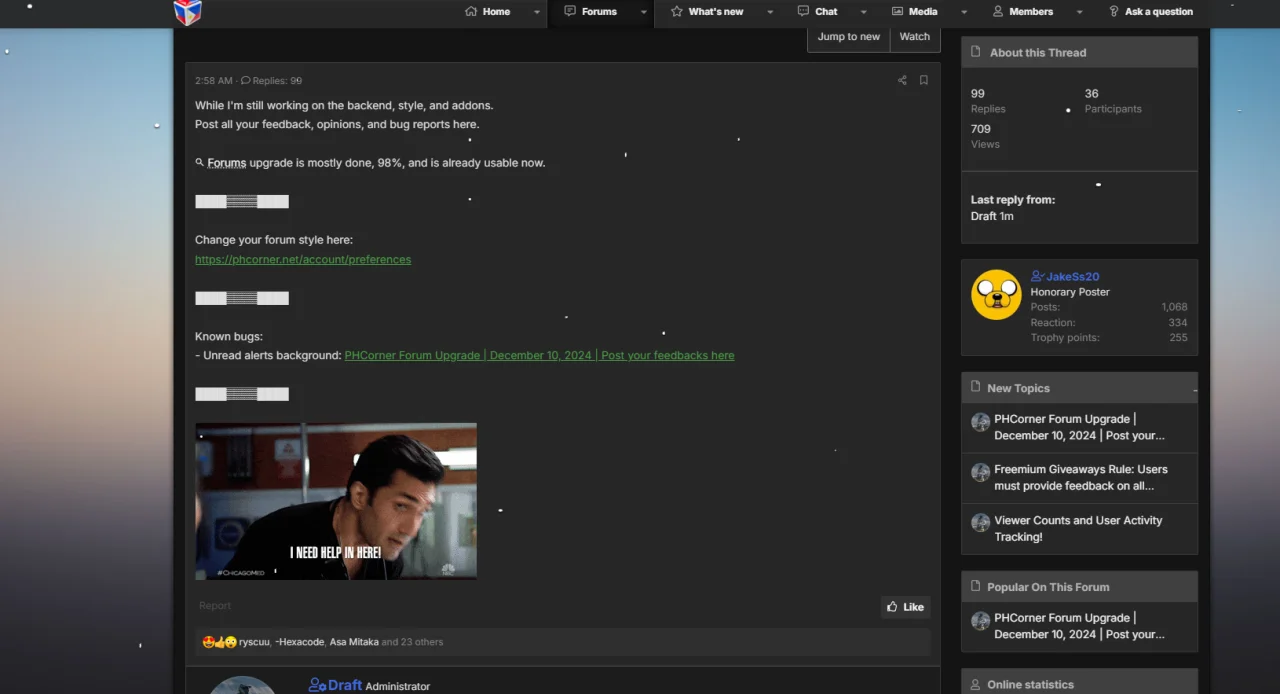Screen dimensions: 1280x694
Task: Open ryscuu's profile from reactions
Action: click(x=254, y=642)
